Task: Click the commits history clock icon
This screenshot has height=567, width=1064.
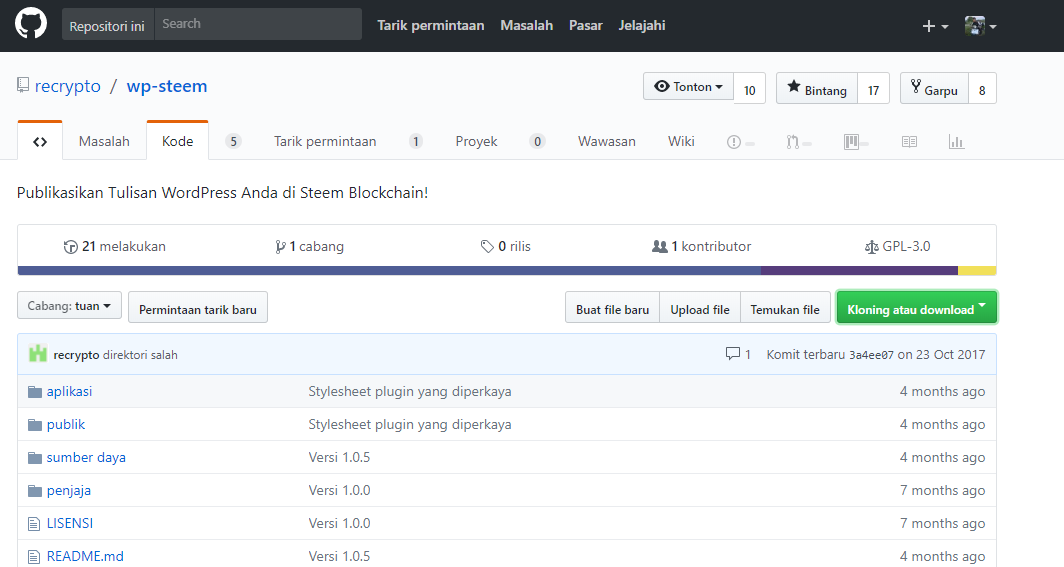Action: (71, 247)
